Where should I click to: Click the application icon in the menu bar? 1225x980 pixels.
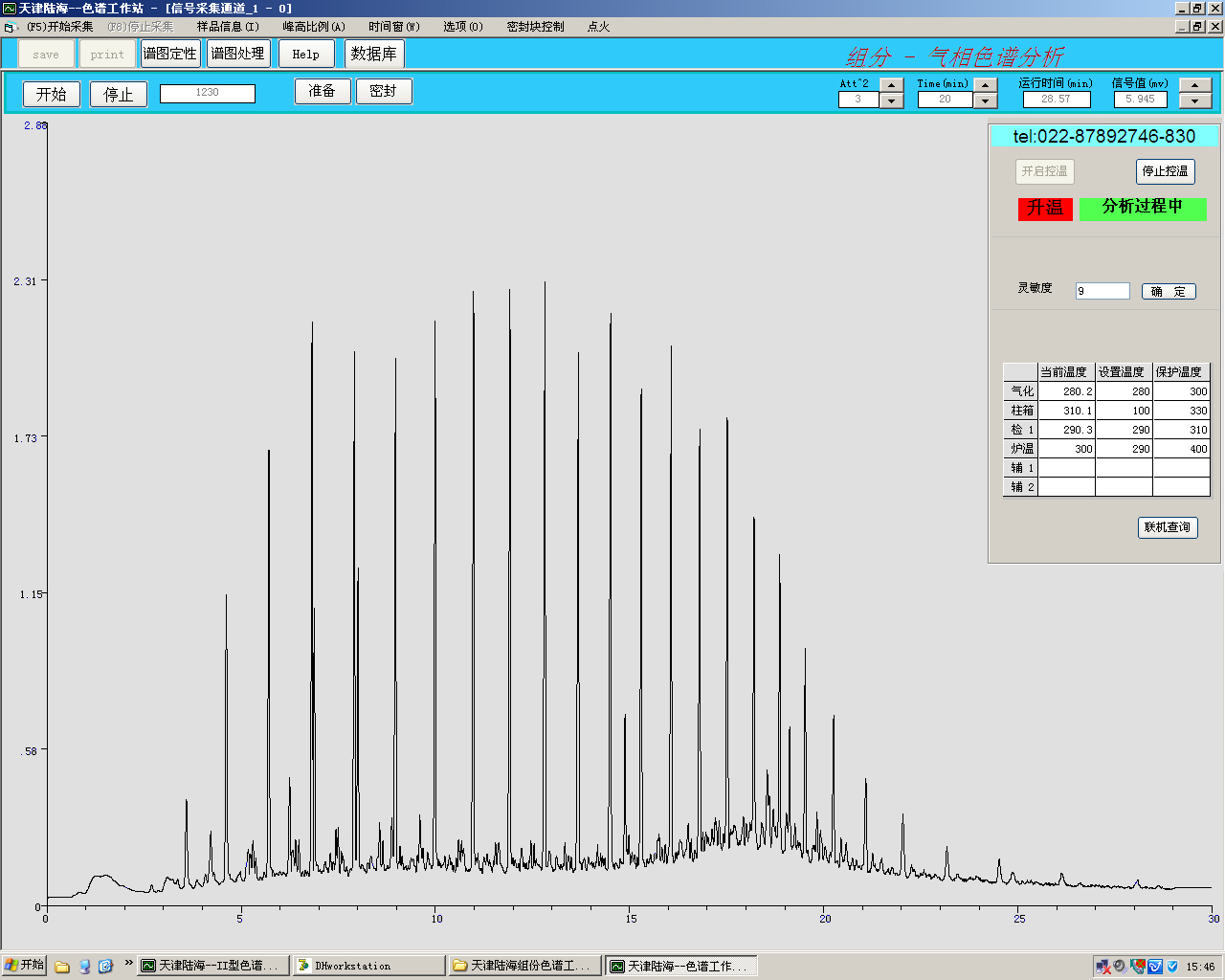11,27
